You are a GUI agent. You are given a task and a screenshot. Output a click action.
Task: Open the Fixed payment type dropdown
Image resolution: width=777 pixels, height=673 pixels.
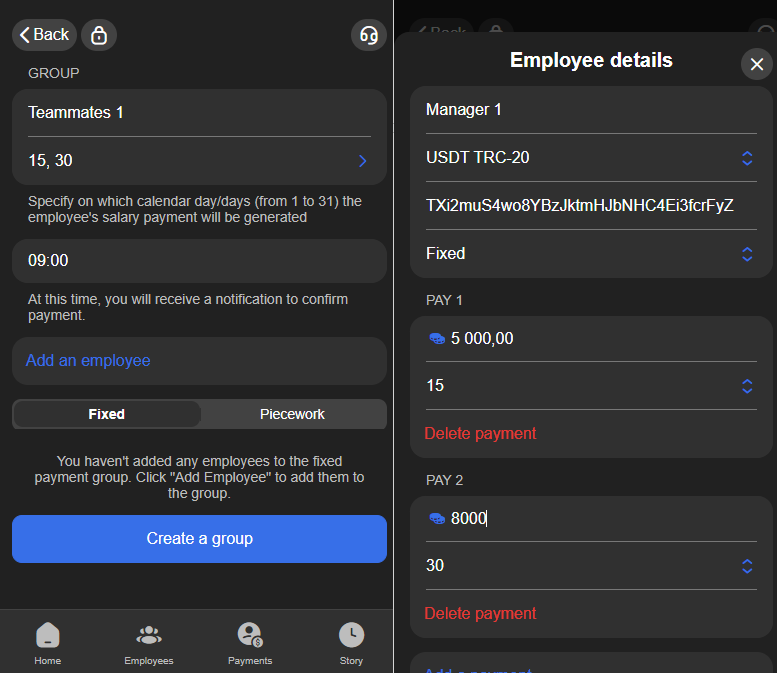coord(591,254)
